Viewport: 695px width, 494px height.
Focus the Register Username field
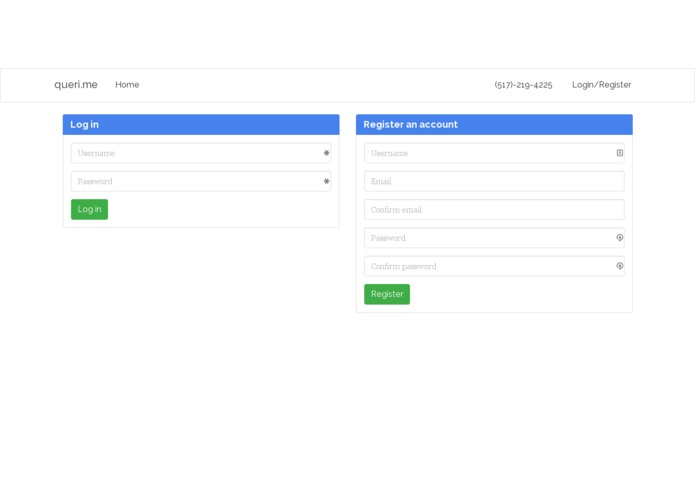pyautogui.click(x=494, y=153)
